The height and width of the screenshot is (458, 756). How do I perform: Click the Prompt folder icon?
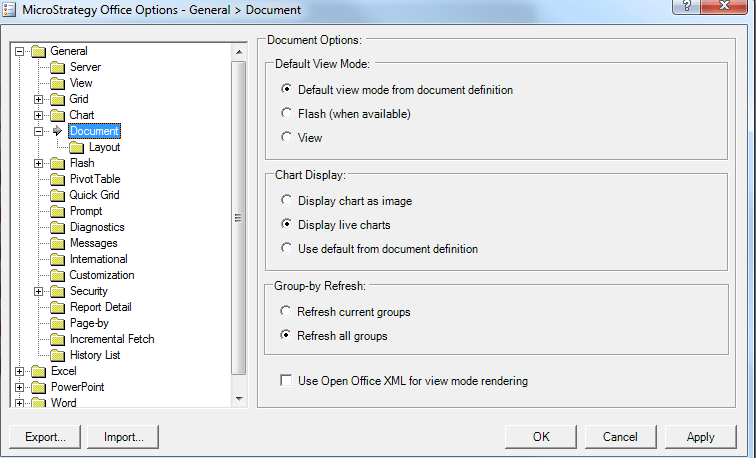pos(57,211)
